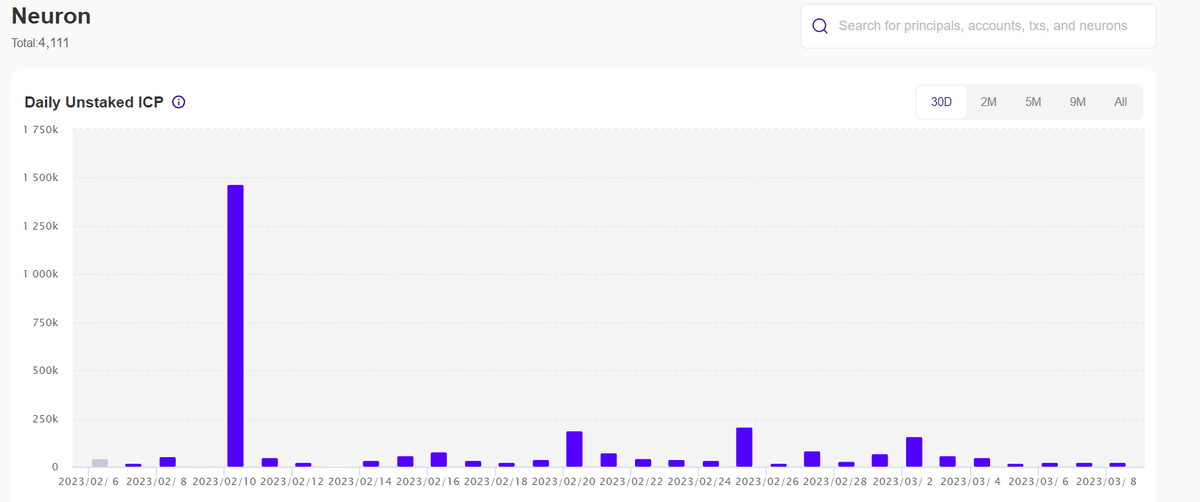Select the 30D time range tab
This screenshot has height=502, width=1200.
[941, 102]
